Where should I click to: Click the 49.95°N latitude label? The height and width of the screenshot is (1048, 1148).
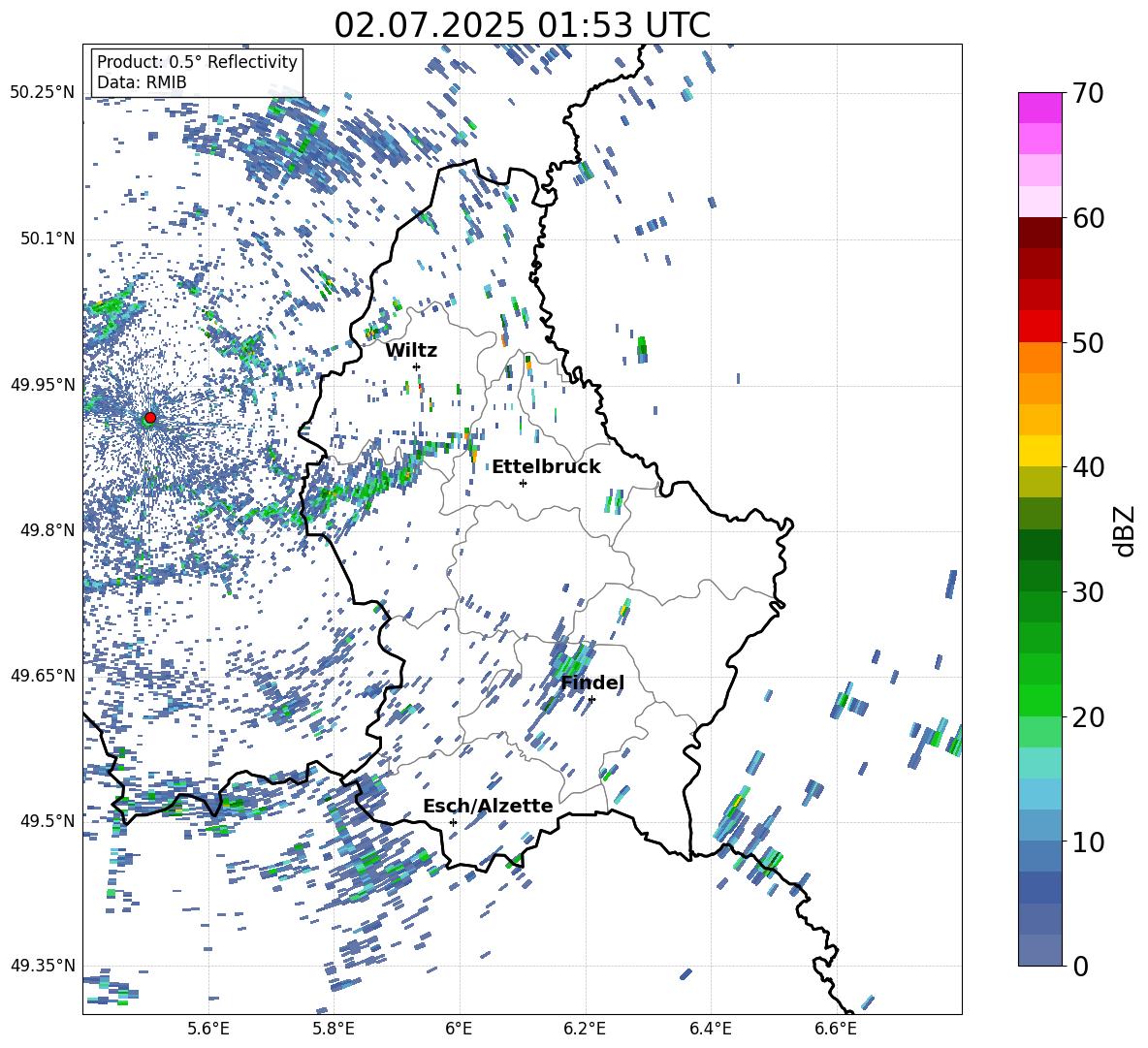(x=43, y=384)
